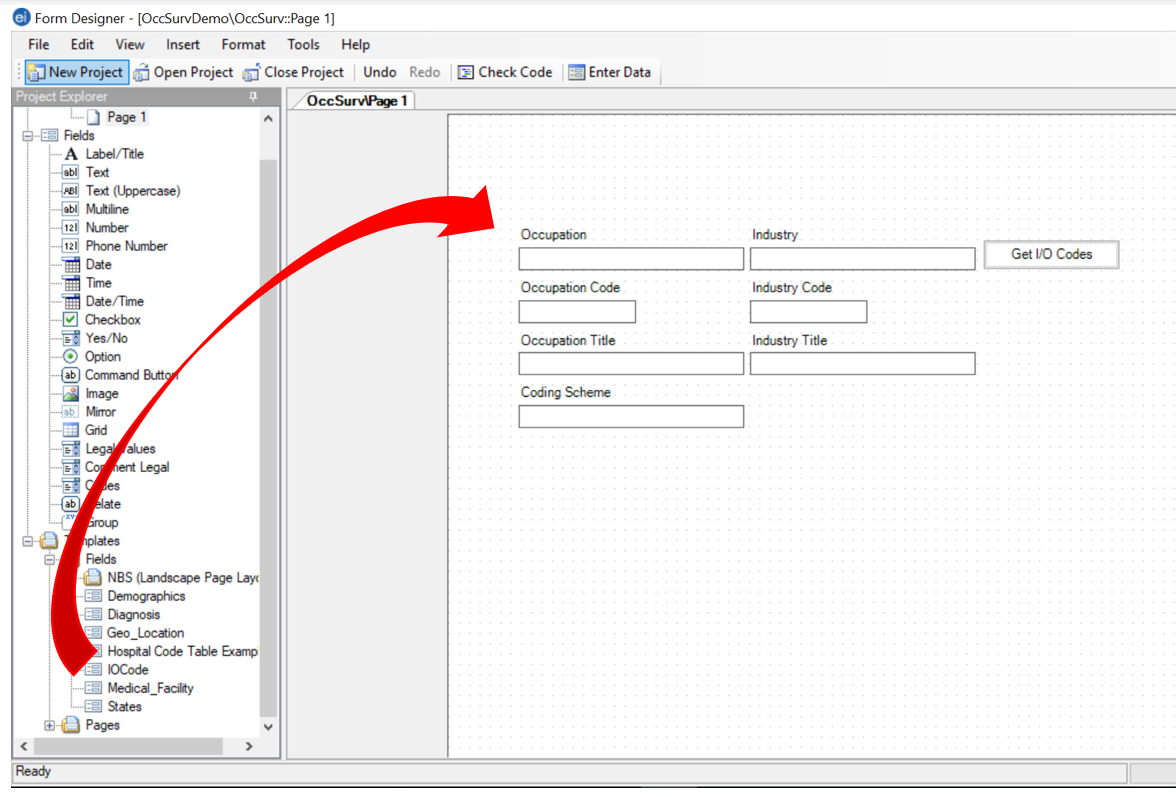Select the States template
This screenshot has height=797, width=1176.
pyautogui.click(x=124, y=706)
